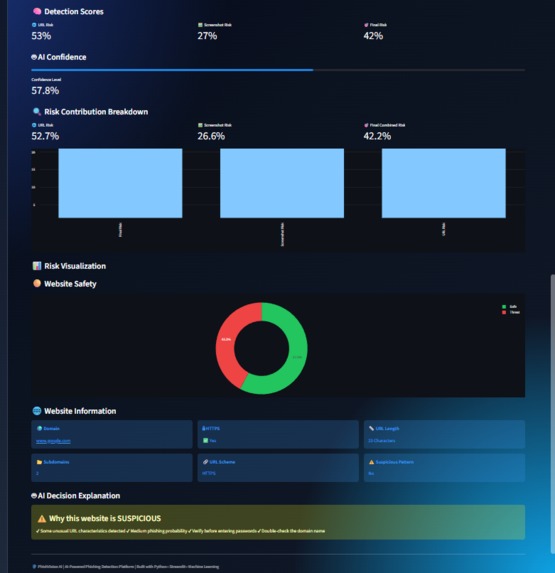Click the globe icon beside Website Information
Image resolution: width=555 pixels, height=573 pixels.
point(37,411)
